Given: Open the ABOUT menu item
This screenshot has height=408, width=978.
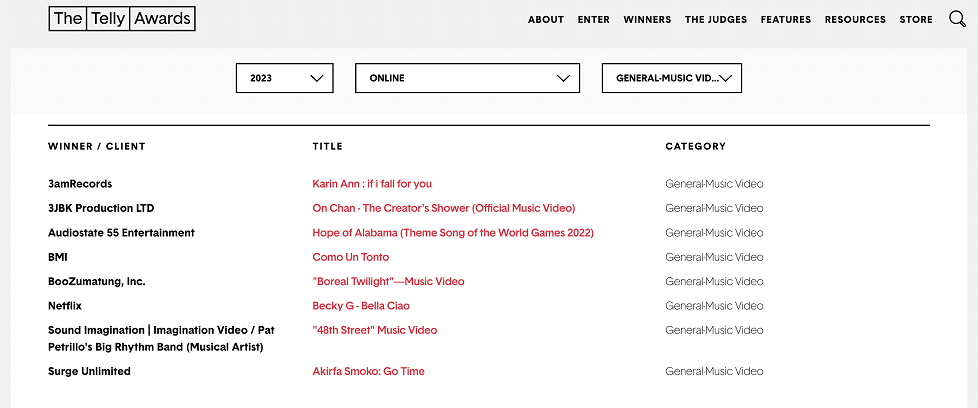Looking at the screenshot, I should point(546,20).
